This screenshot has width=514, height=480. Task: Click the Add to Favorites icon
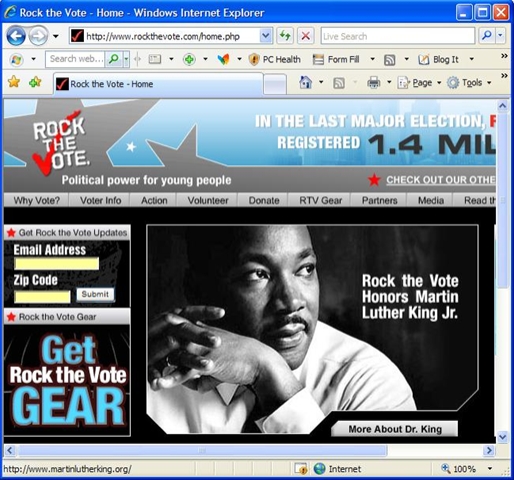35,82
